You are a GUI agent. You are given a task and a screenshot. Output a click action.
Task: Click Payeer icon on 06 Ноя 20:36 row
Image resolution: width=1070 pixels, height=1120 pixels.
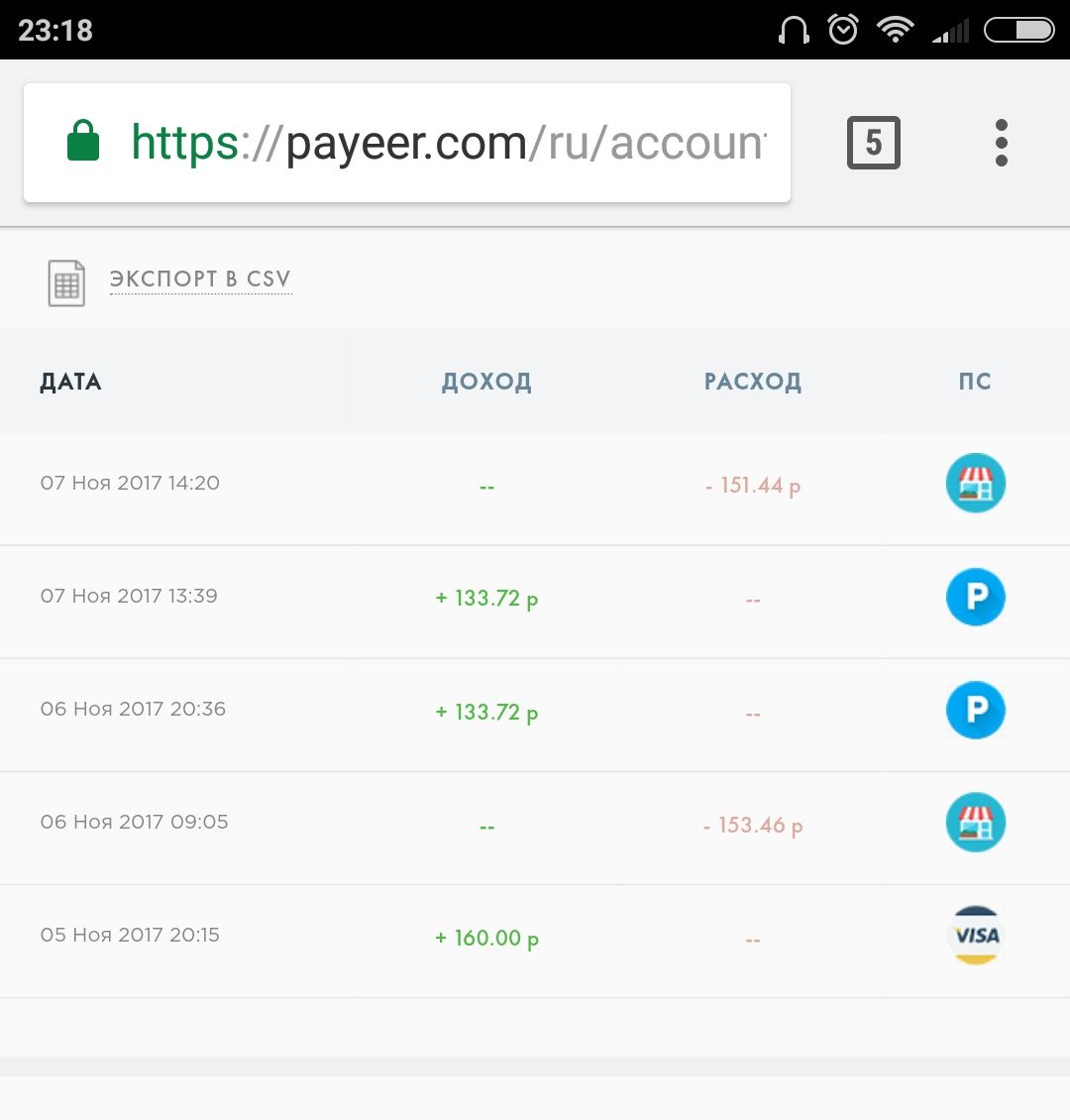[976, 711]
